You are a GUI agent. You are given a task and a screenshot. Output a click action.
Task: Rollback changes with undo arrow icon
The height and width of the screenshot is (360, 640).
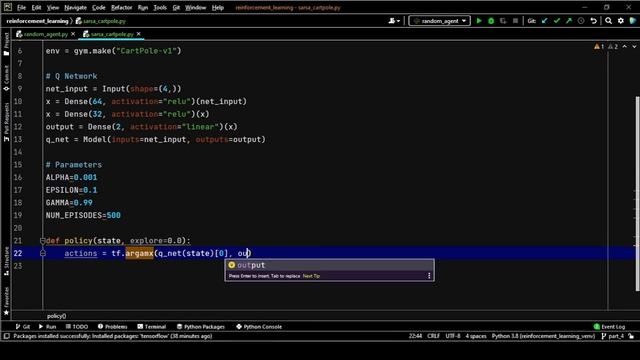coord(593,21)
